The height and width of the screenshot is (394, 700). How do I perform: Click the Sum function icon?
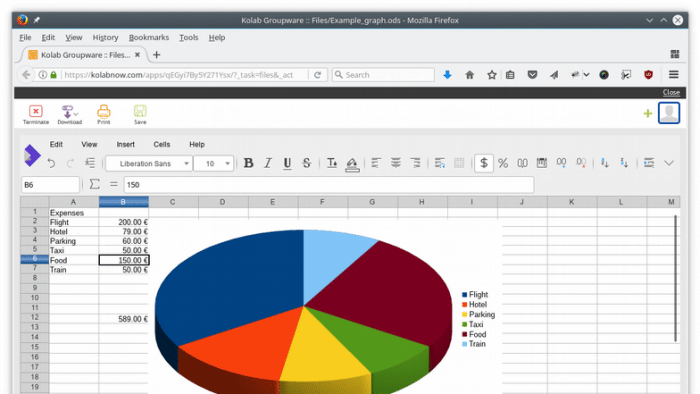tap(94, 184)
